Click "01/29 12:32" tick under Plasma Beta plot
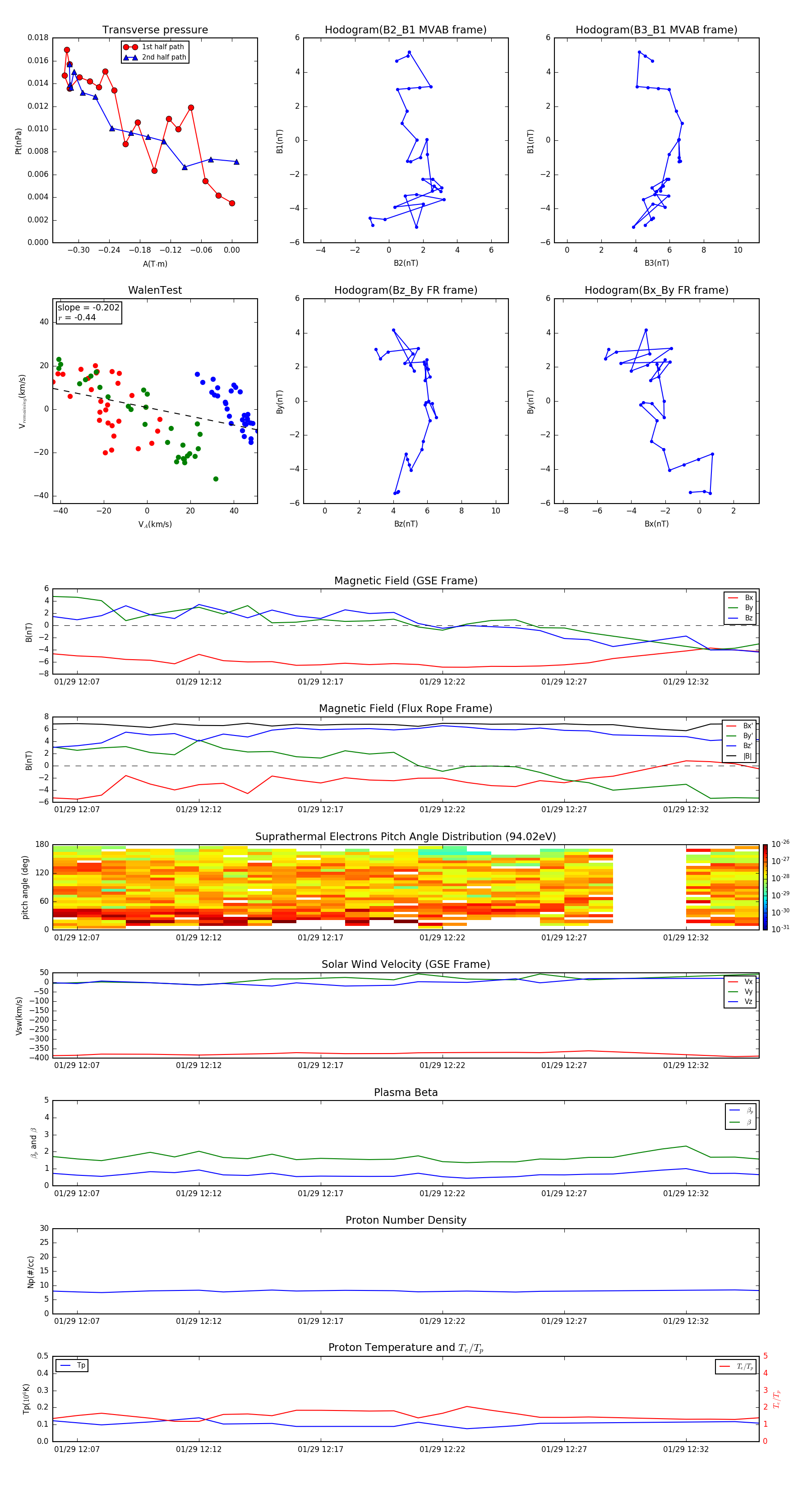 [685, 1193]
